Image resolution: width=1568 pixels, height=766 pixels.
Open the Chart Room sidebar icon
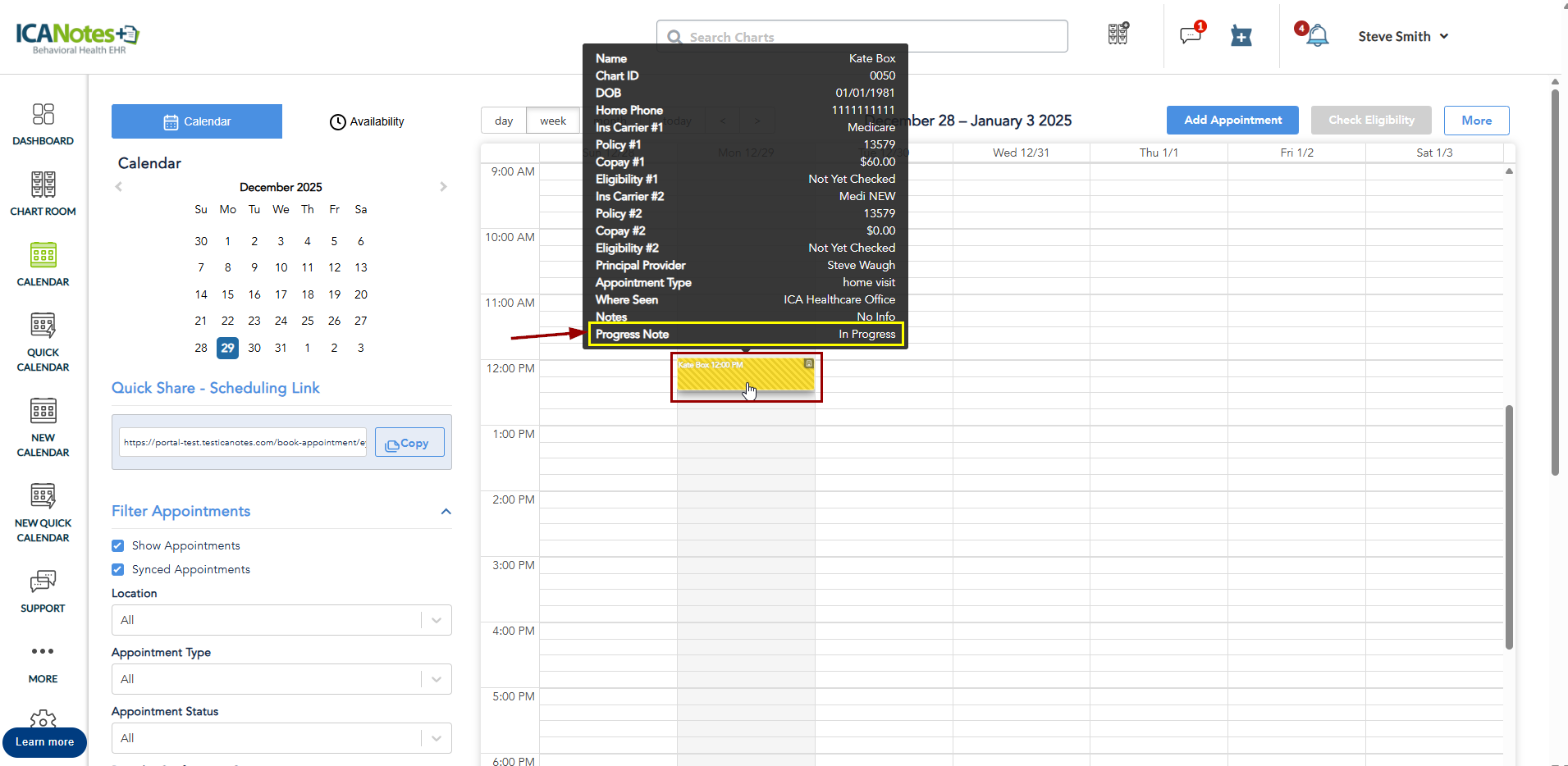[x=43, y=194]
